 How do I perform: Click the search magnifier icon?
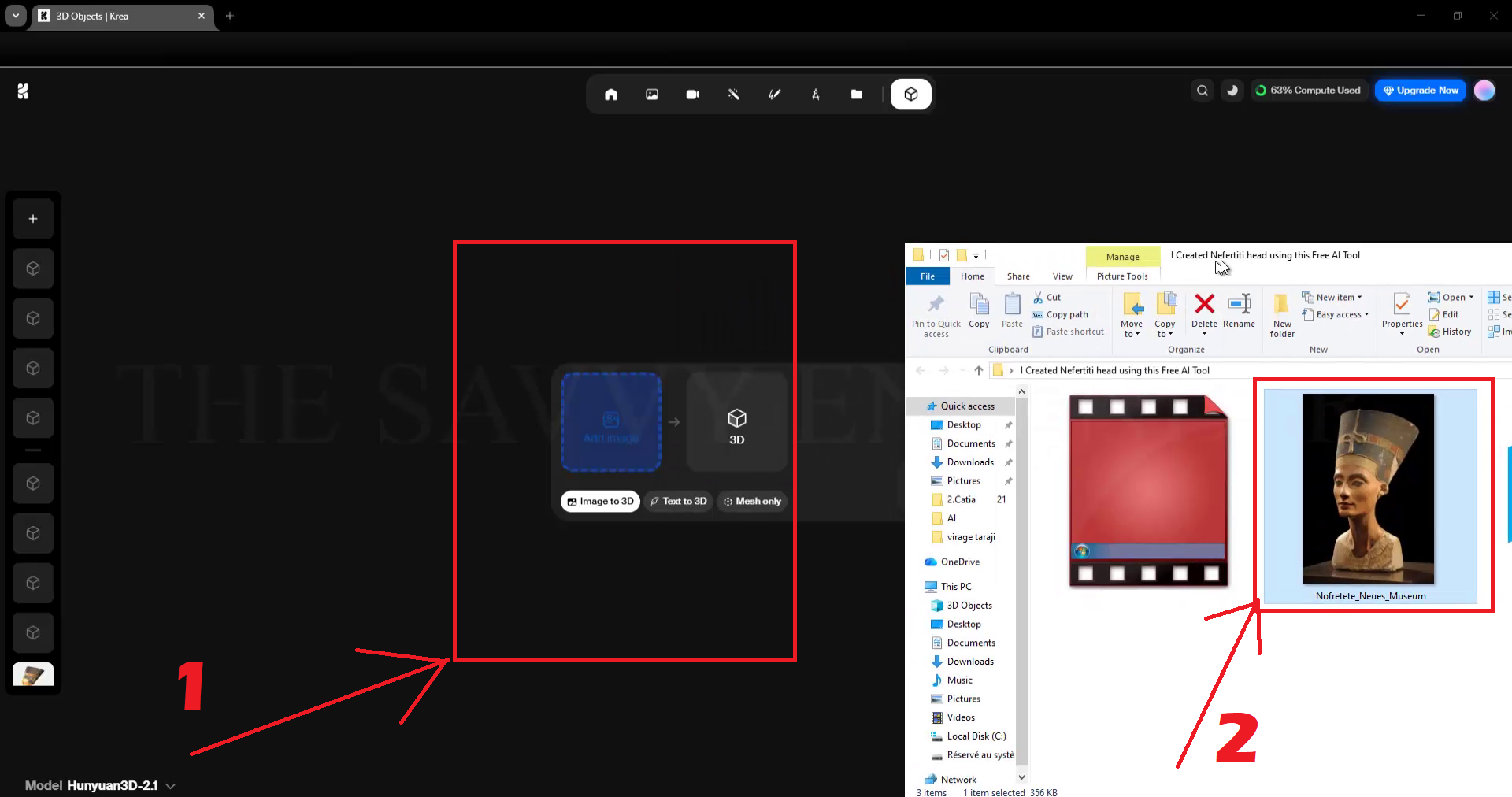(1202, 91)
